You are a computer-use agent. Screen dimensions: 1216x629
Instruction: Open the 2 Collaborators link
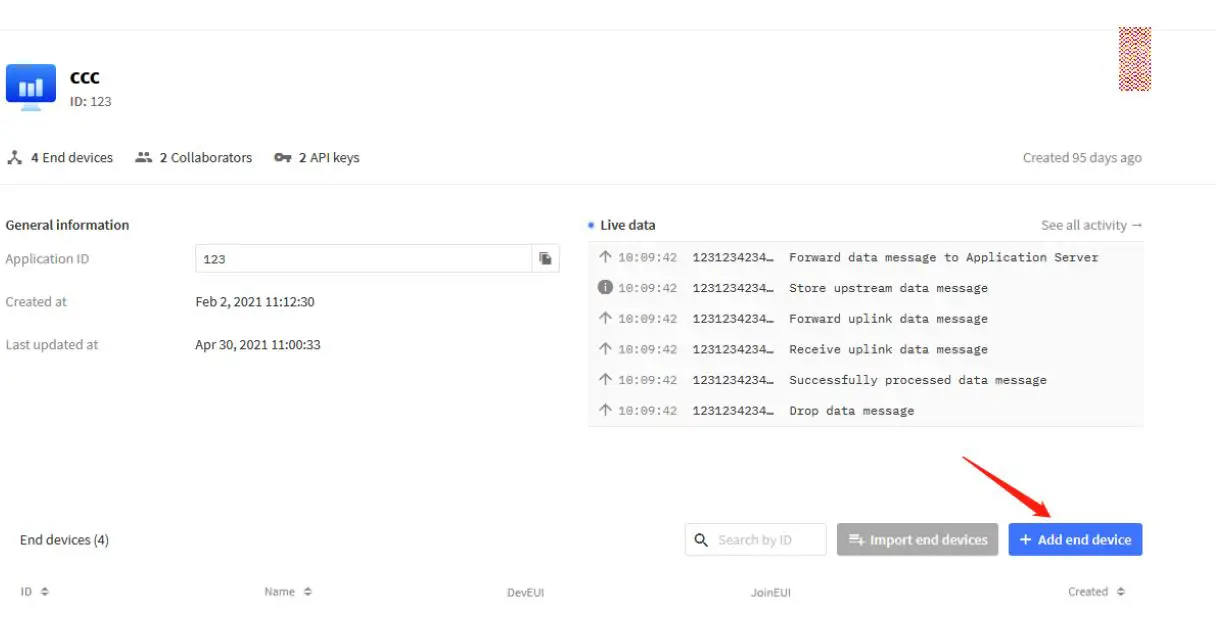[206, 158]
